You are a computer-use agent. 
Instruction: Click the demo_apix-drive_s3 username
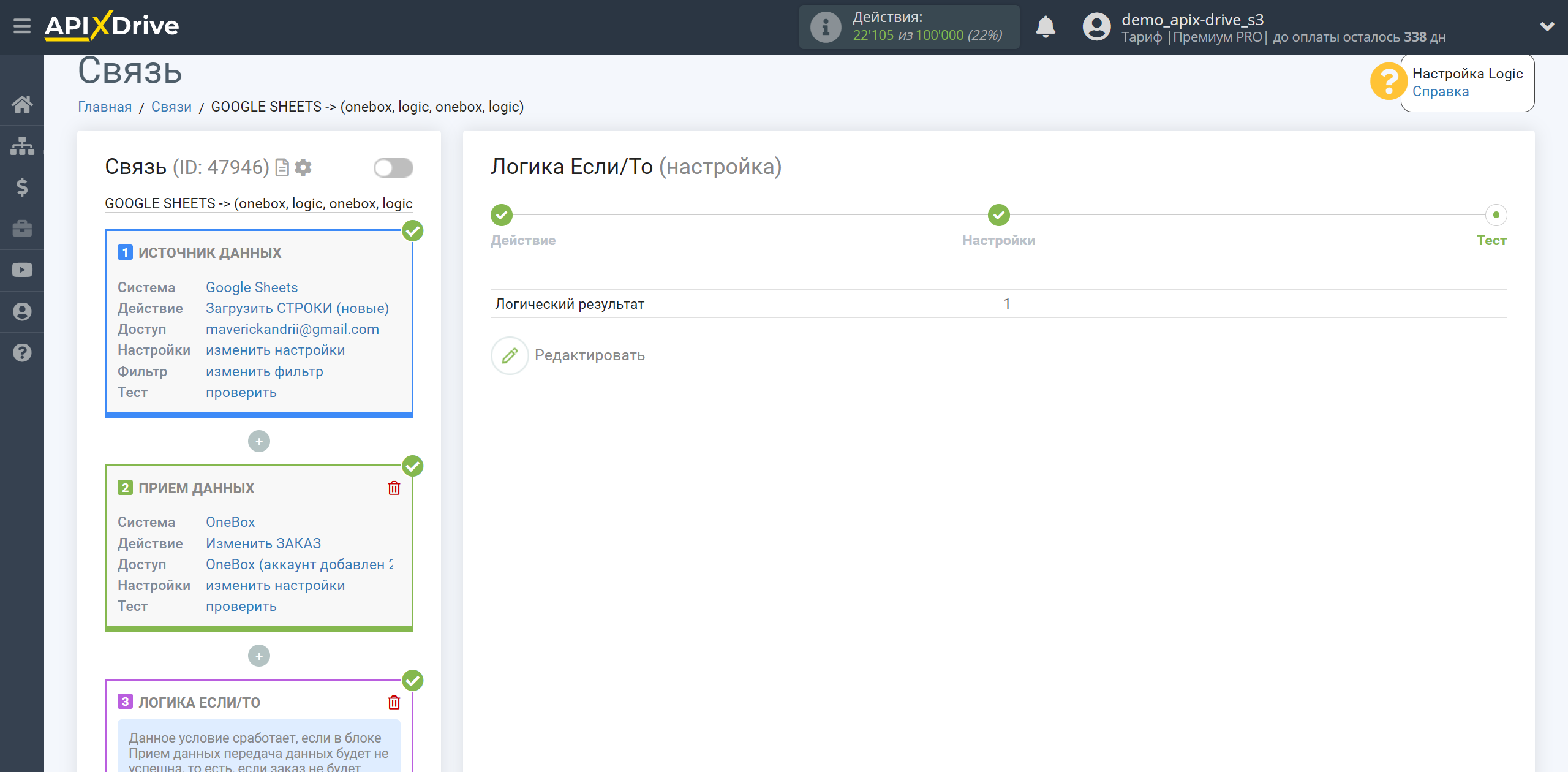coord(1192,20)
